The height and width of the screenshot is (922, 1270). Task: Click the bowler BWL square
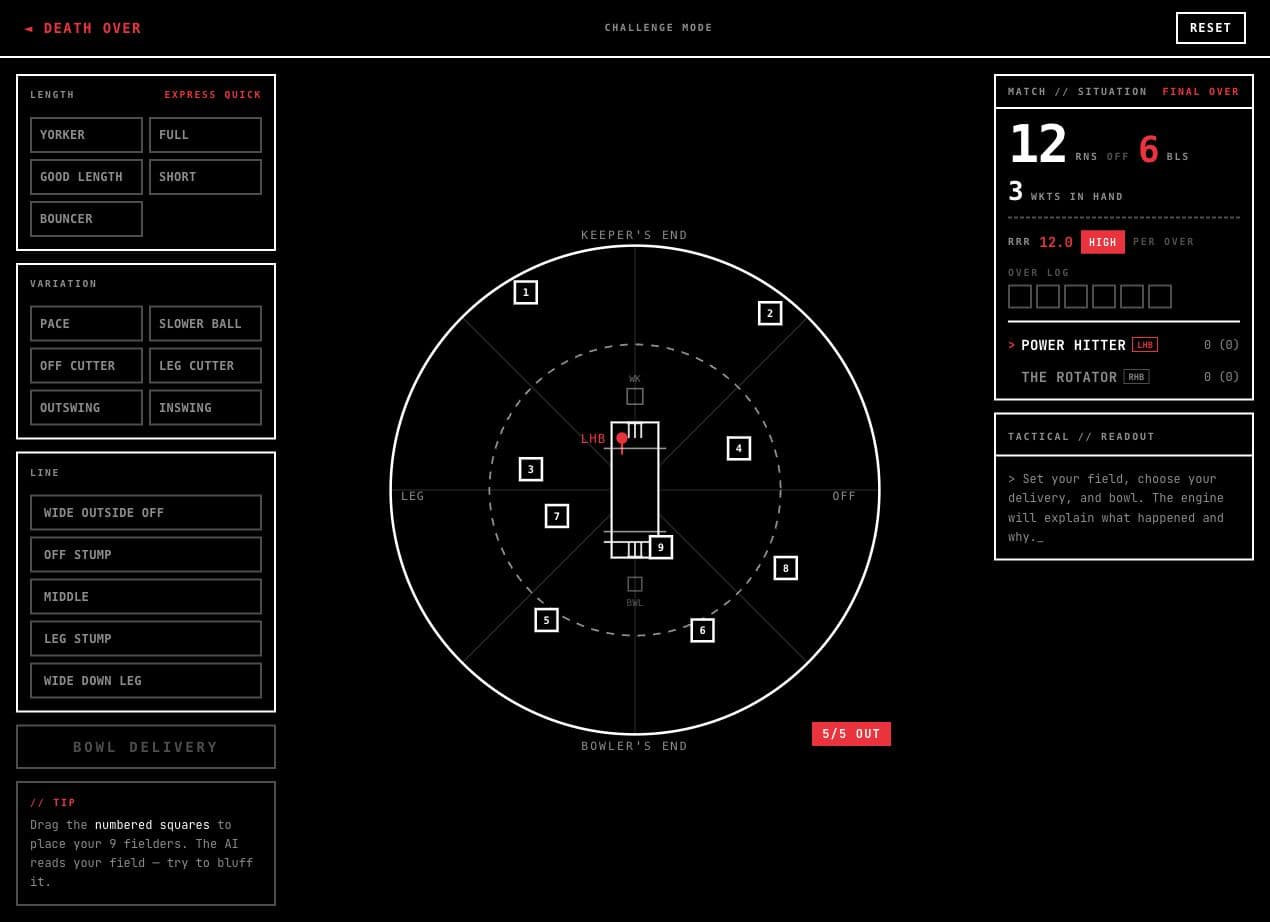click(635, 584)
